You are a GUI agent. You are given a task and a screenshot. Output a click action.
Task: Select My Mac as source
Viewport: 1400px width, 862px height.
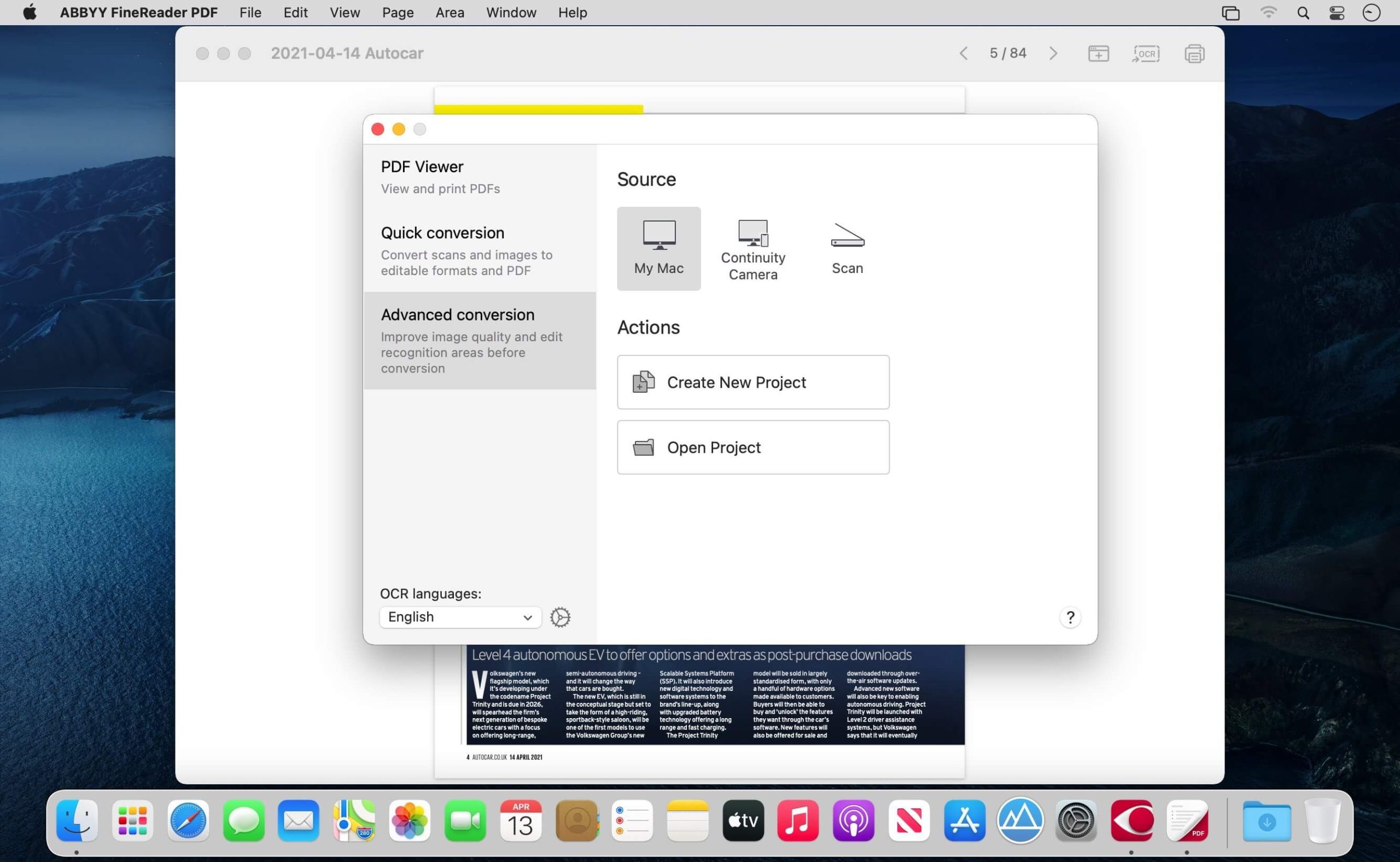(658, 248)
